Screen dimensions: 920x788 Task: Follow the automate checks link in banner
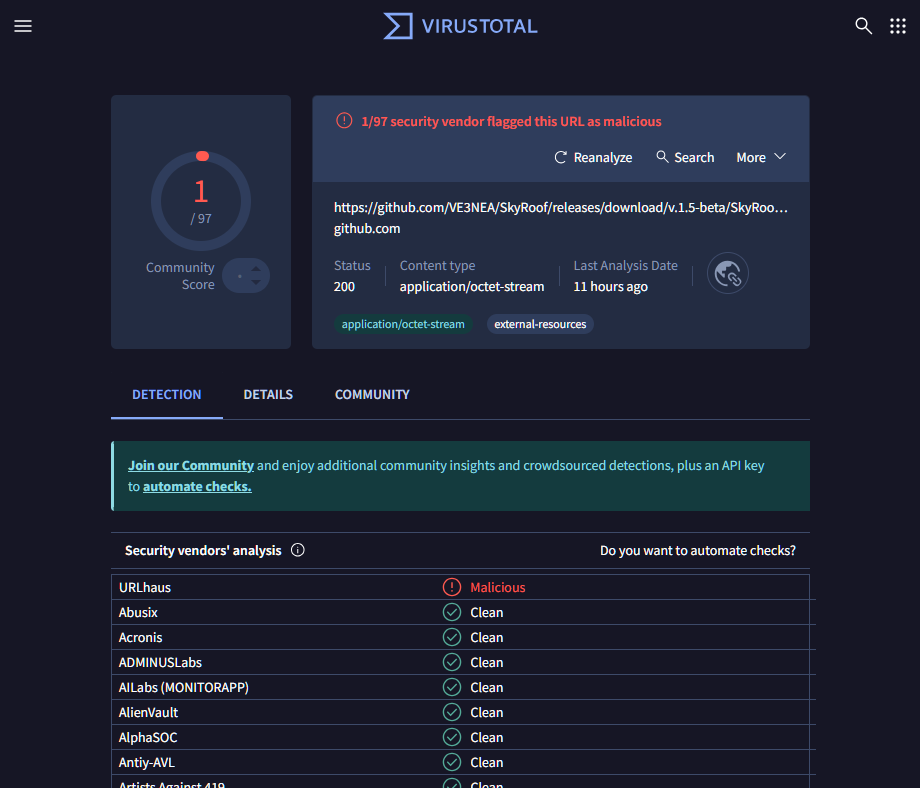coord(197,486)
